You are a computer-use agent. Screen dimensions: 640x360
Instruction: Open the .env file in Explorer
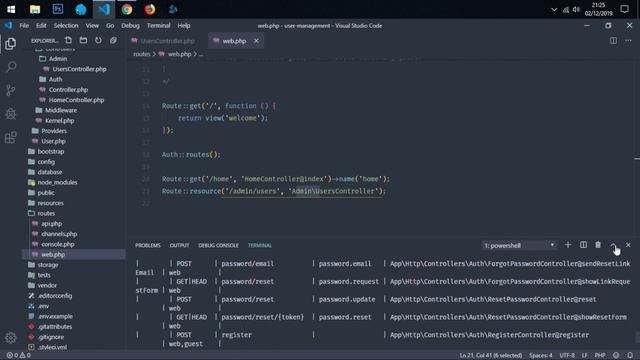click(x=43, y=306)
